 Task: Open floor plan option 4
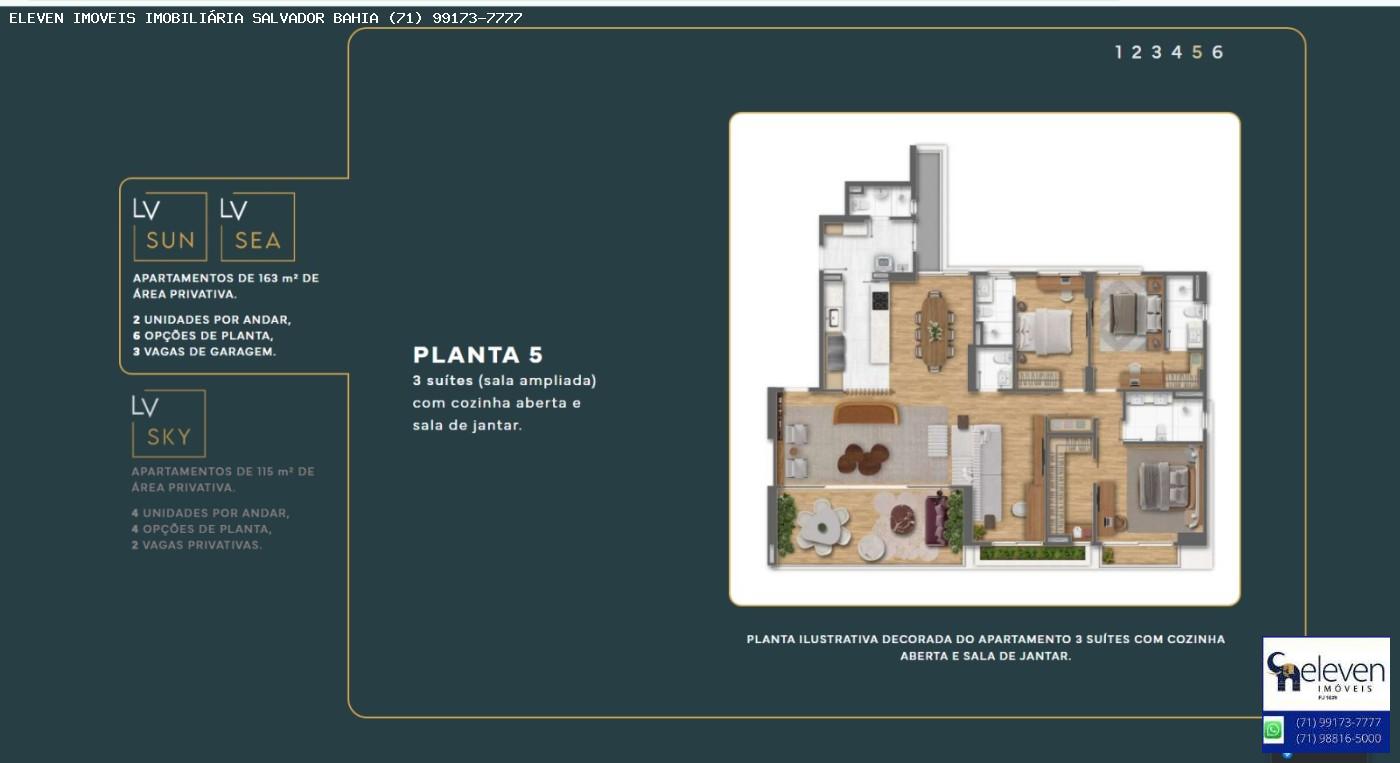coord(1177,52)
